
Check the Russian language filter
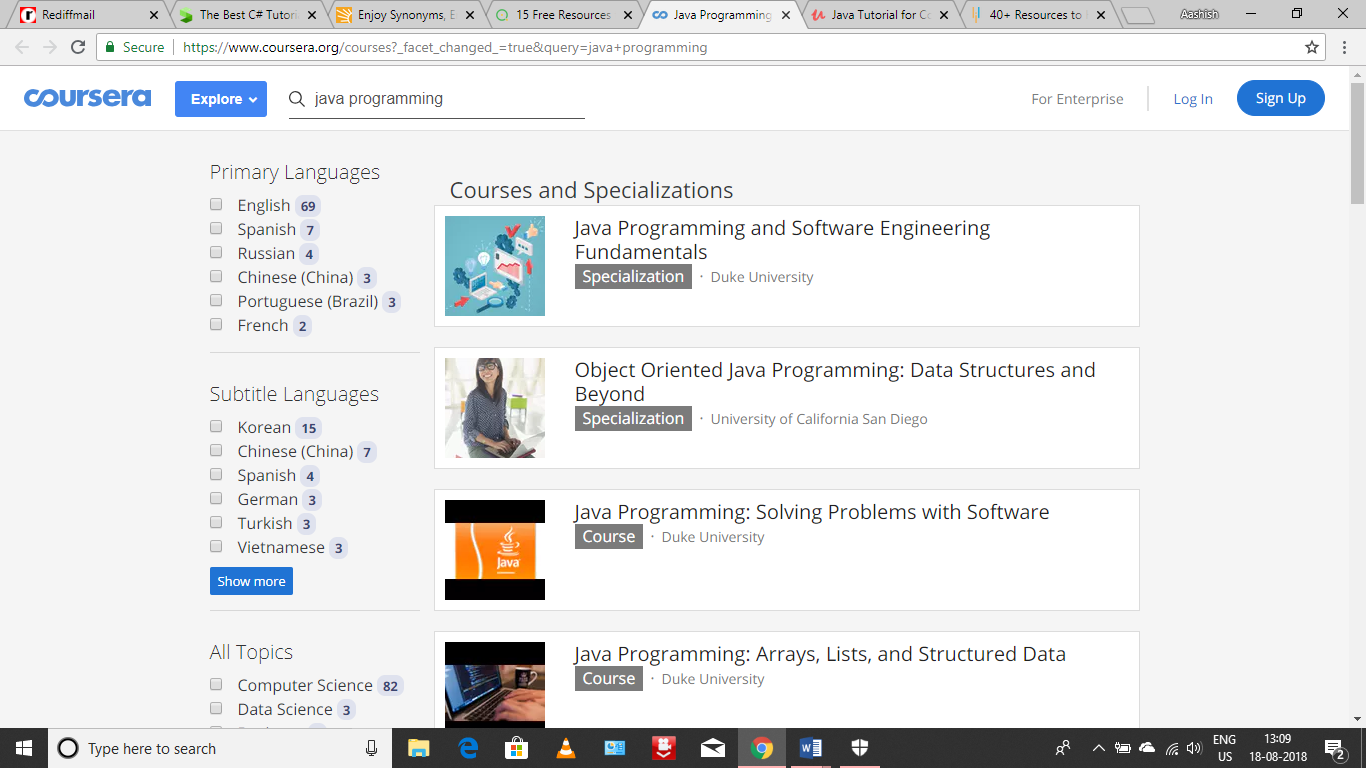(216, 252)
